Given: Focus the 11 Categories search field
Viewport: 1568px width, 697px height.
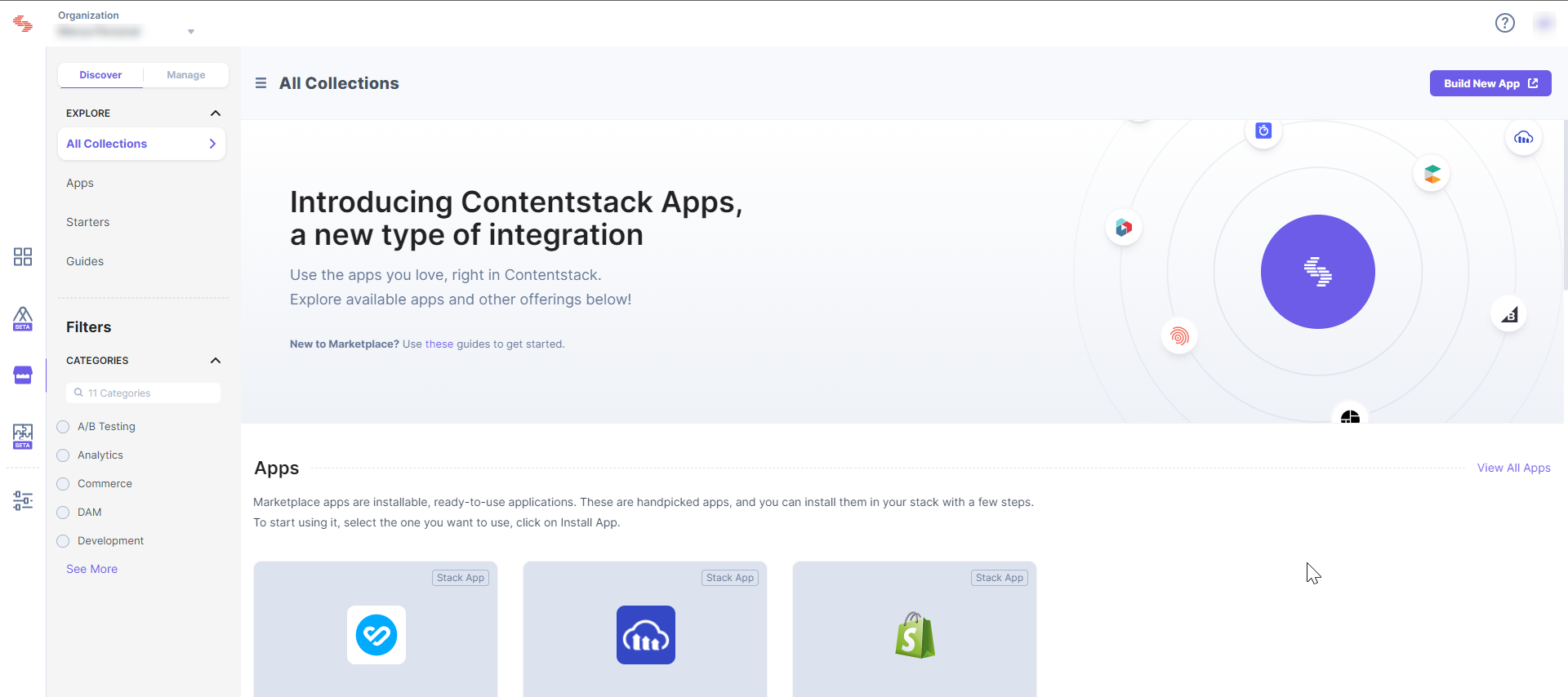Looking at the screenshot, I should tap(144, 393).
